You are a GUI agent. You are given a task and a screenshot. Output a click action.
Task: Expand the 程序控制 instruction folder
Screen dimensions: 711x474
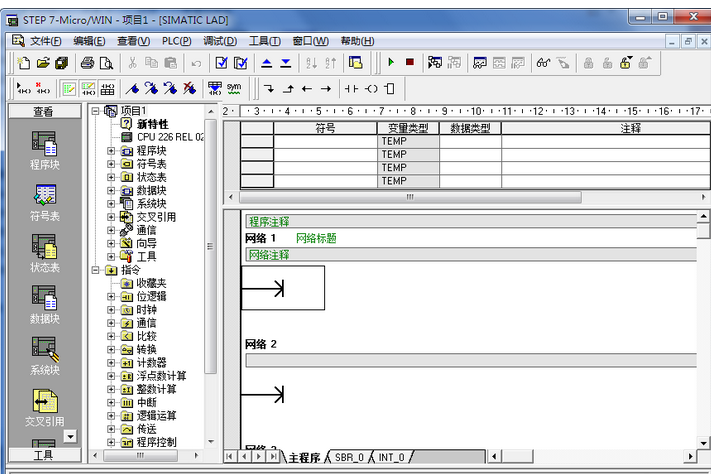pyautogui.click(x=111, y=442)
